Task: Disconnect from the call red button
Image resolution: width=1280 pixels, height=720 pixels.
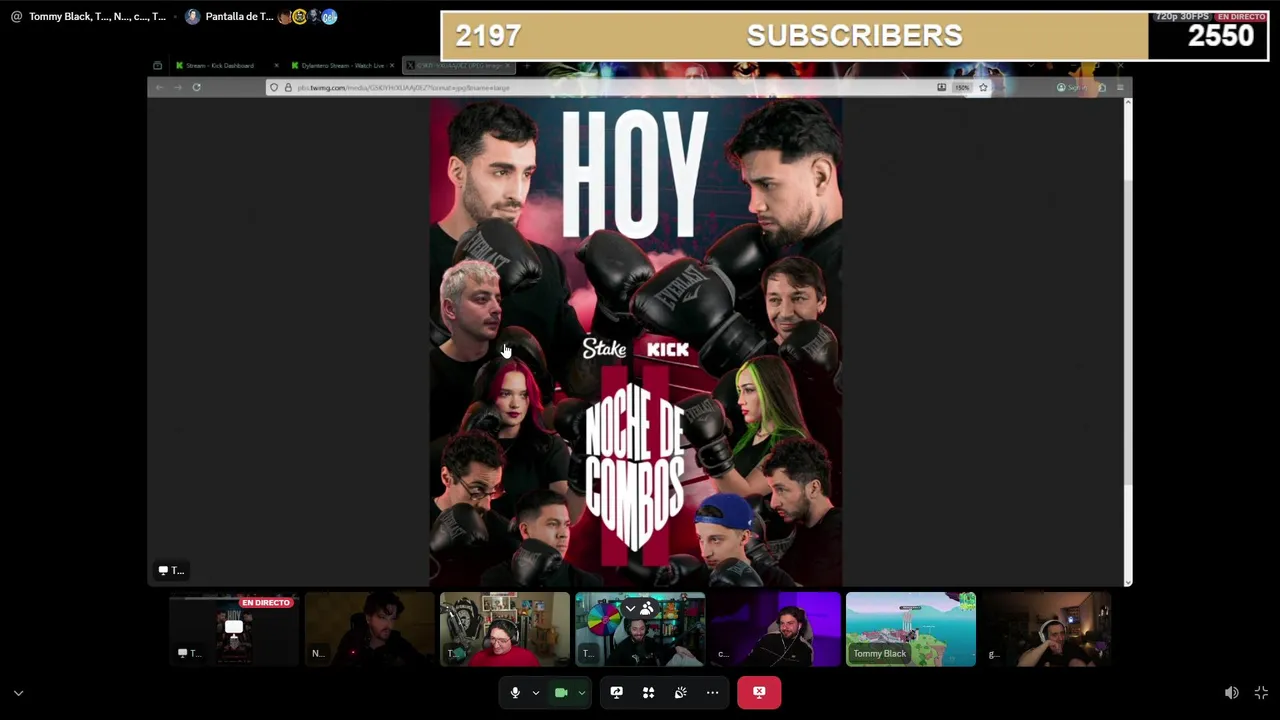Action: point(759,692)
